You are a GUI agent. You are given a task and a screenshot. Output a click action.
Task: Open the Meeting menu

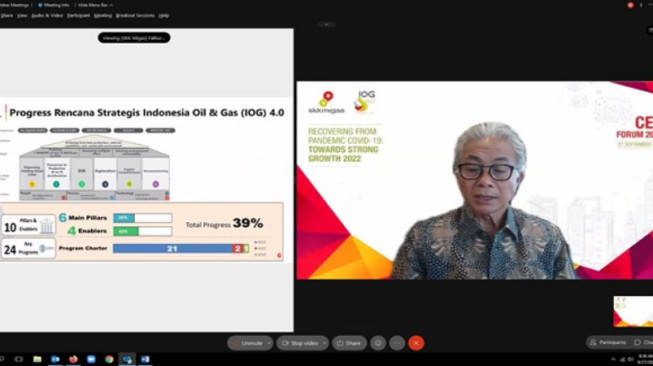click(103, 15)
